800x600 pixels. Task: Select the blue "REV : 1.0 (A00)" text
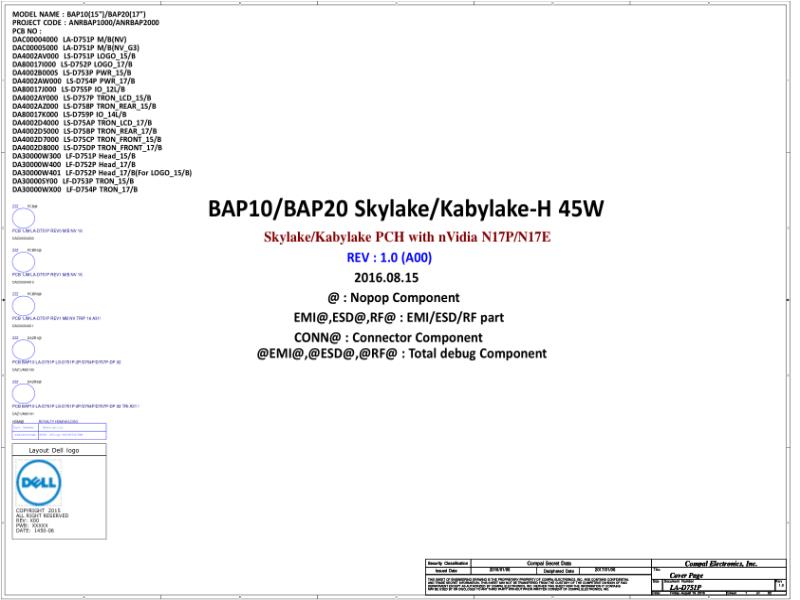pos(389,258)
